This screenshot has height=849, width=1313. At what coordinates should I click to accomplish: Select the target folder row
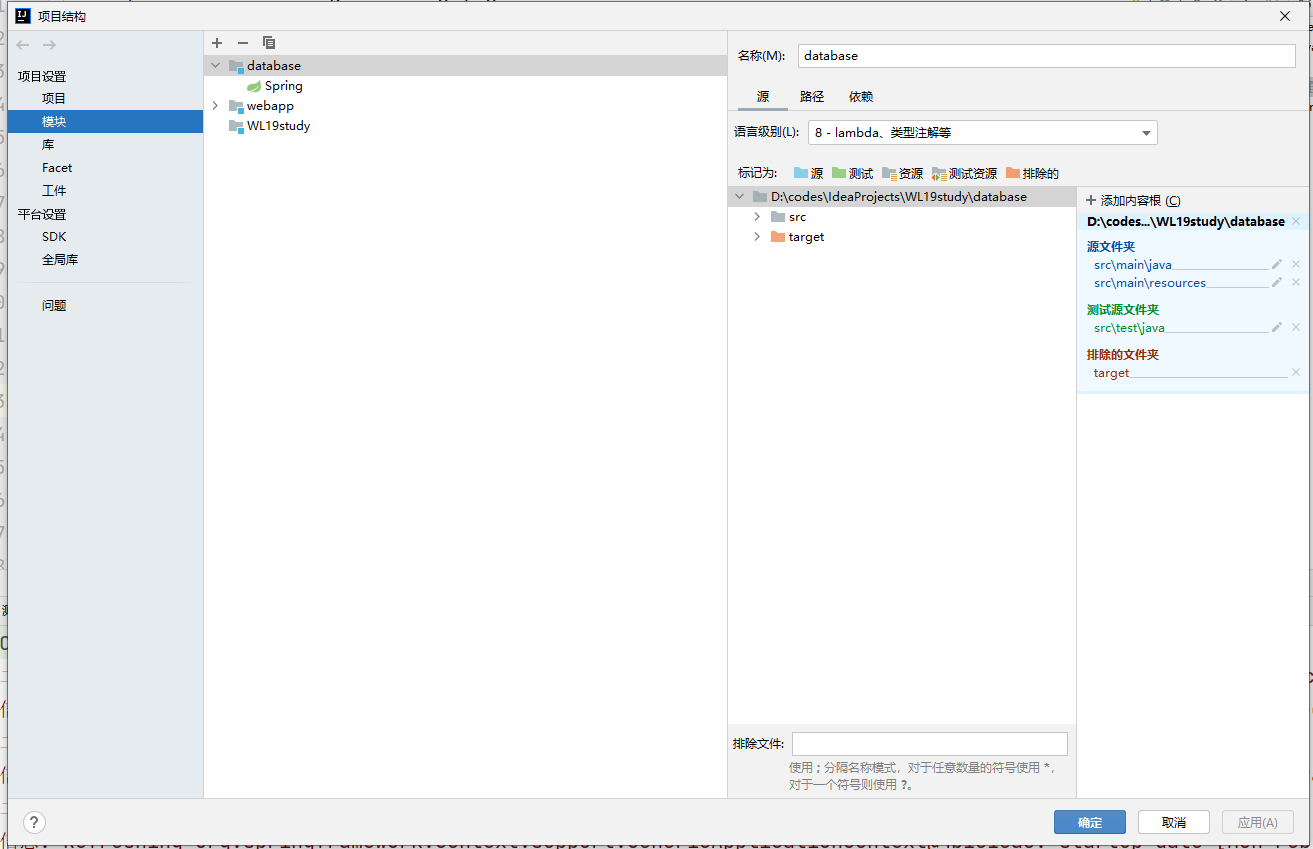[902, 237]
